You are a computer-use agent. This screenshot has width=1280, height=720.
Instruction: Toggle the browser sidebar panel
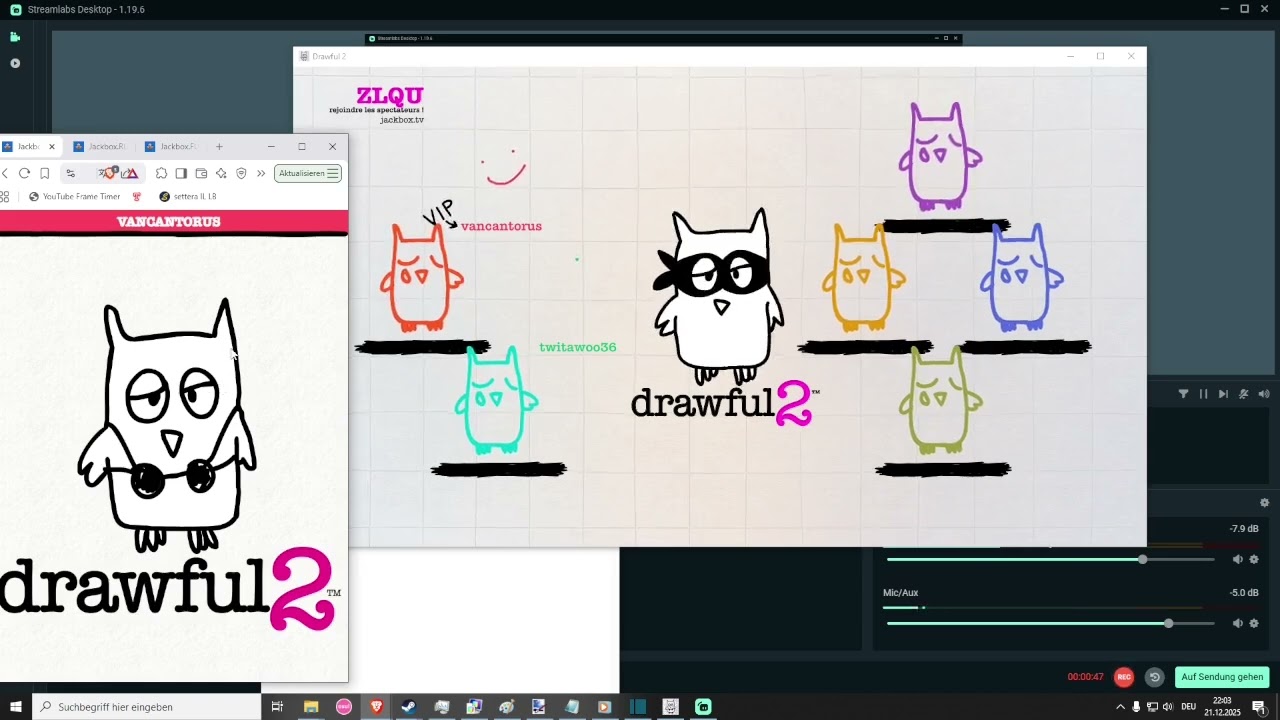[181, 173]
